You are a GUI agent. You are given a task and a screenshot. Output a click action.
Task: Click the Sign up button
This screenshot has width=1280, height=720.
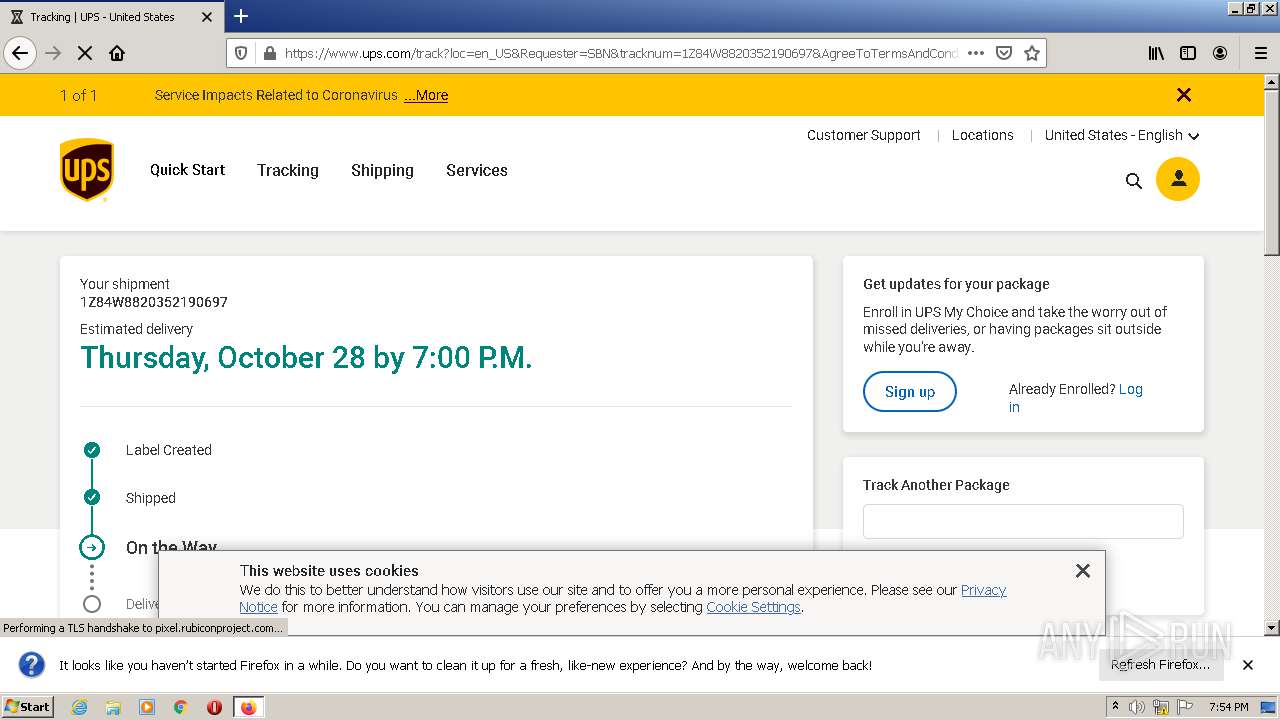click(x=909, y=392)
